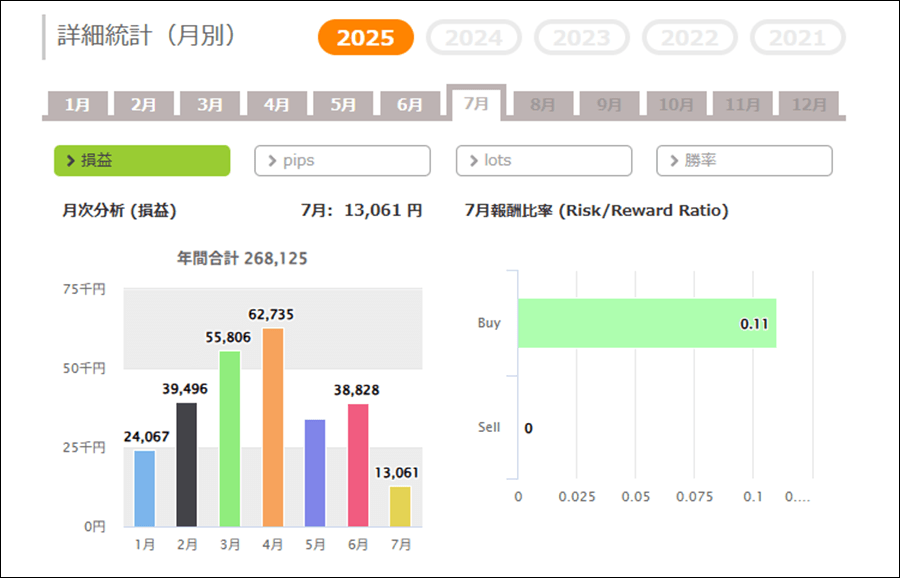900x578 pixels.
Task: Open the 2月 month tab
Action: tap(143, 104)
